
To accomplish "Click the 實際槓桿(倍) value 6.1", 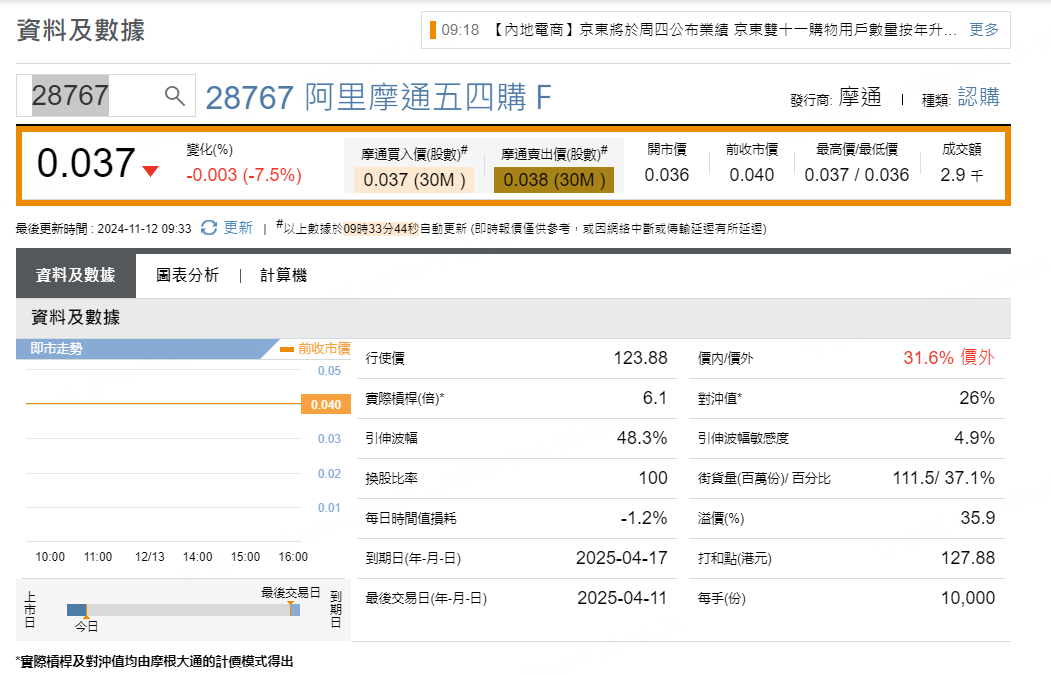I will coord(655,398).
